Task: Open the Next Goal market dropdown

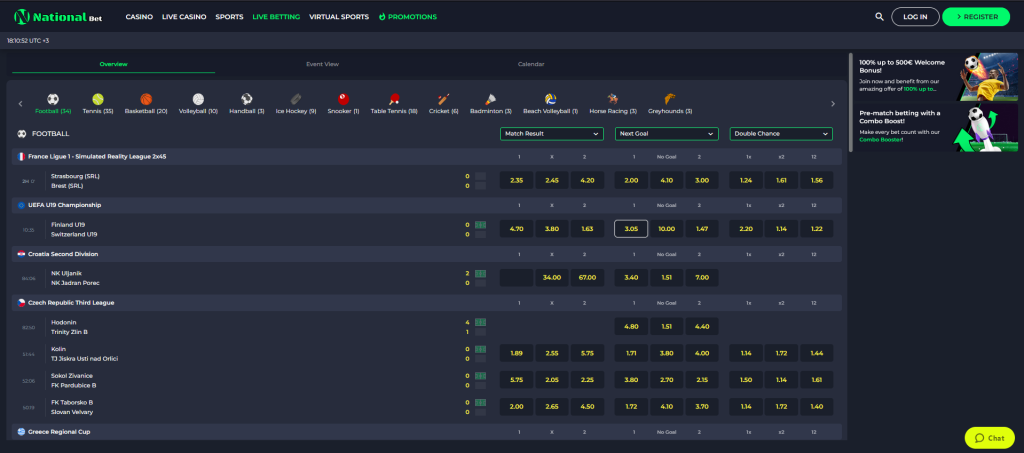Action: pyautogui.click(x=666, y=133)
